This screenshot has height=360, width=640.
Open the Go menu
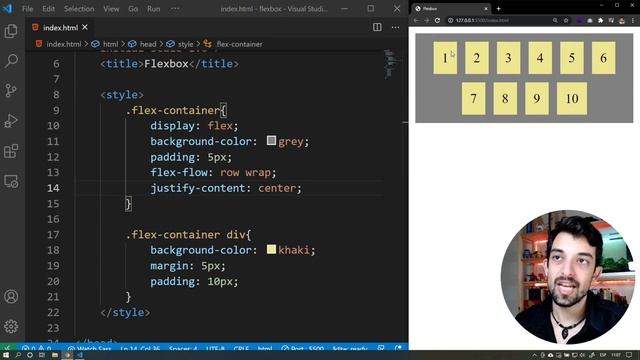(133, 9)
